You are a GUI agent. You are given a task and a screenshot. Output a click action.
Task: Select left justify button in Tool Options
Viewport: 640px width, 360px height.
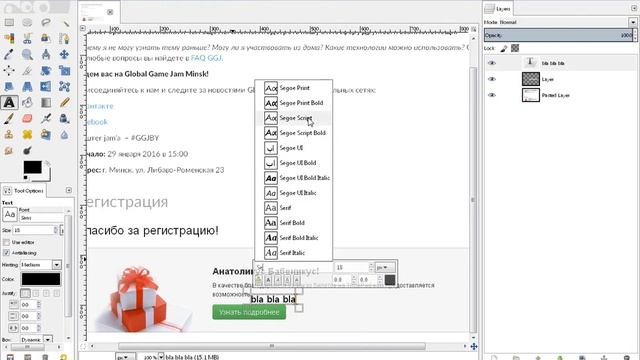pyautogui.click(x=25, y=293)
